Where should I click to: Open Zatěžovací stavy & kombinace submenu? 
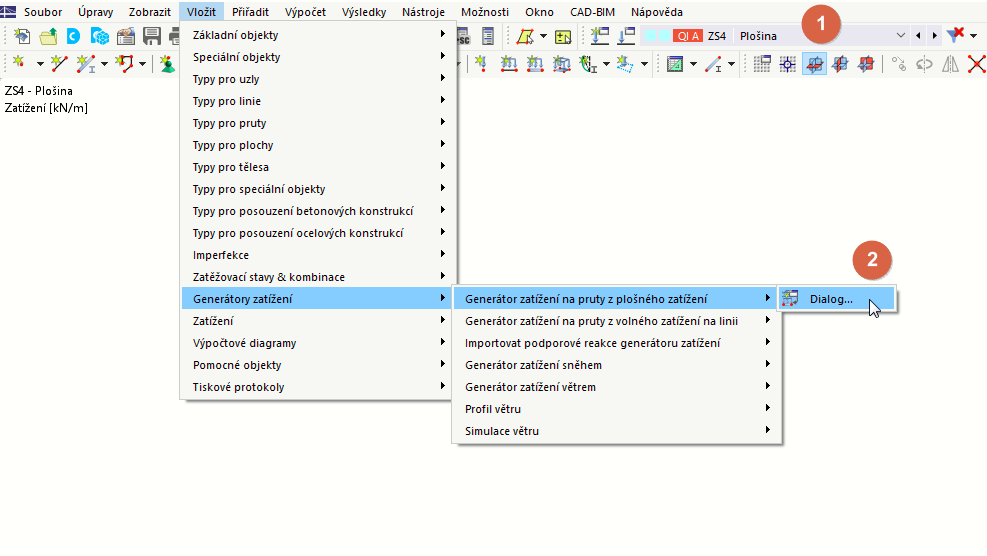click(319, 277)
